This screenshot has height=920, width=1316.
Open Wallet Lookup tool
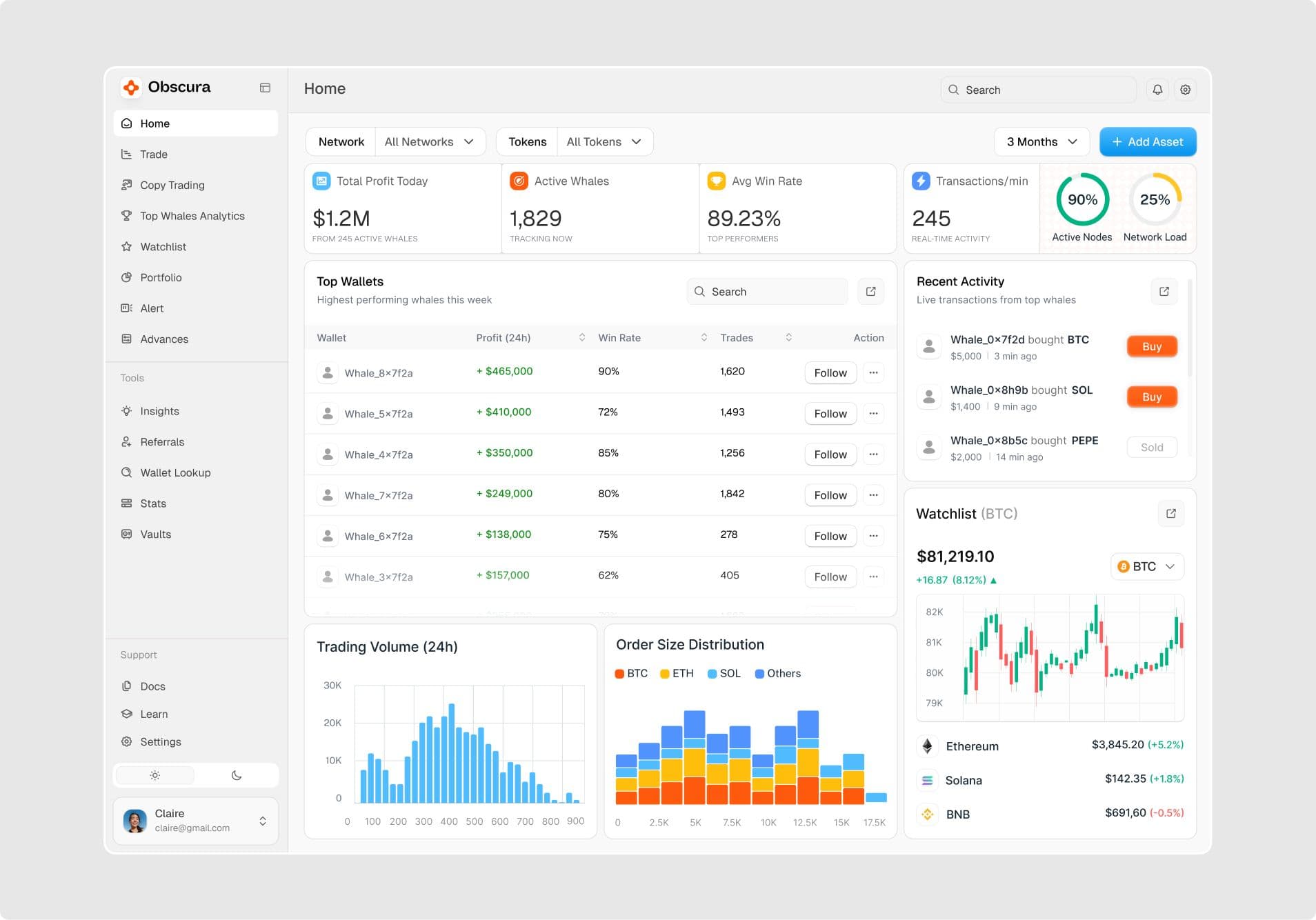[196, 473]
